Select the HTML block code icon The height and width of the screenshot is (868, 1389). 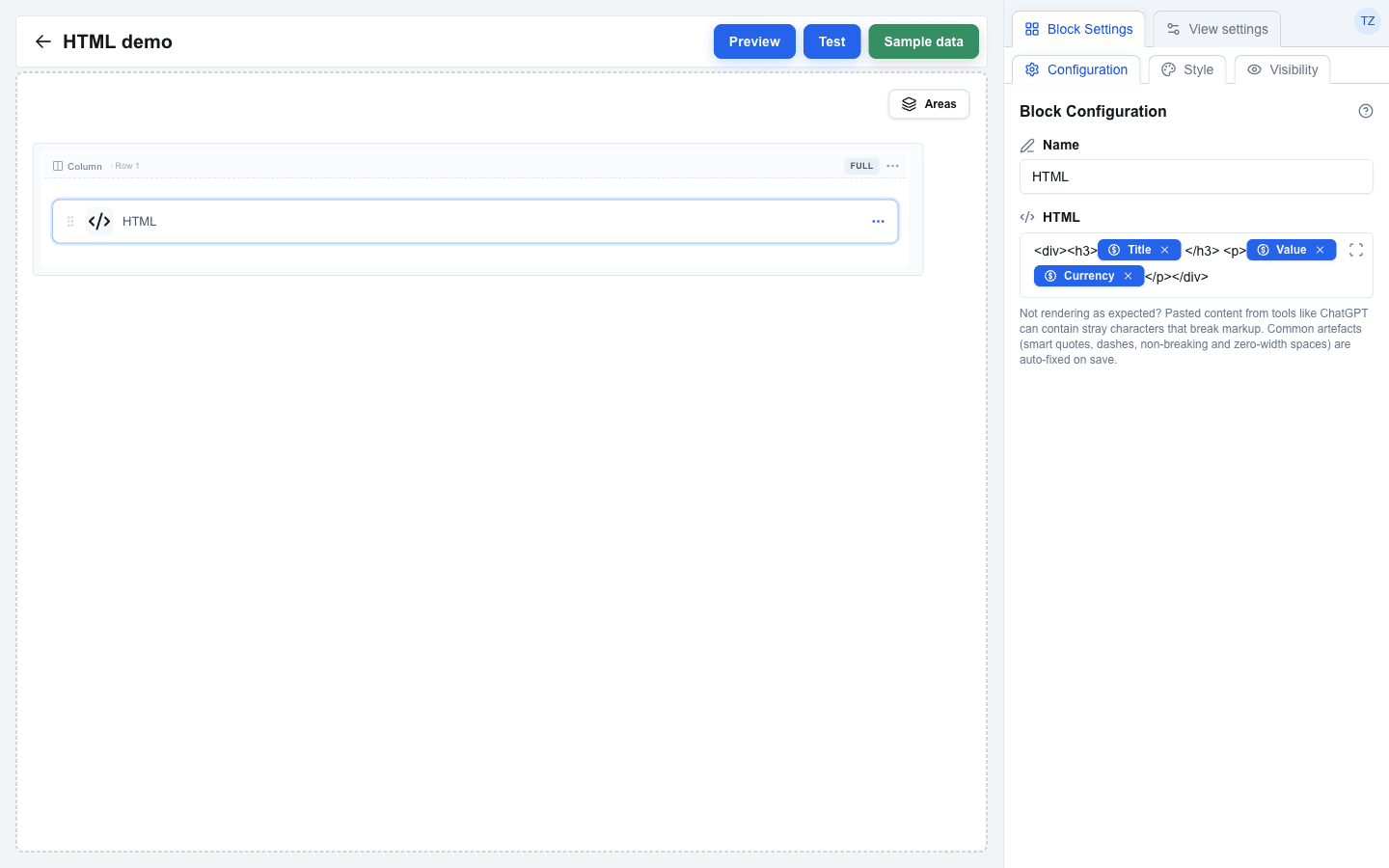click(x=99, y=222)
